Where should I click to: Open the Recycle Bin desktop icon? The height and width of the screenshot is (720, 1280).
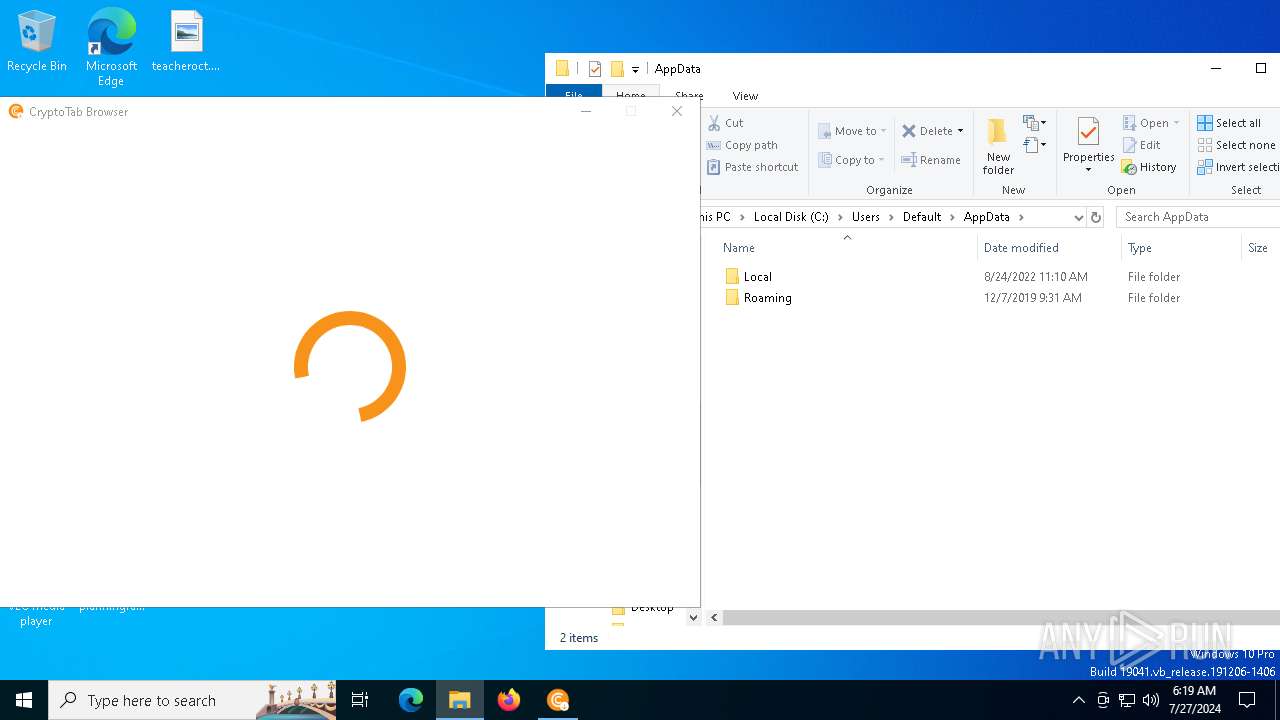coord(37,42)
